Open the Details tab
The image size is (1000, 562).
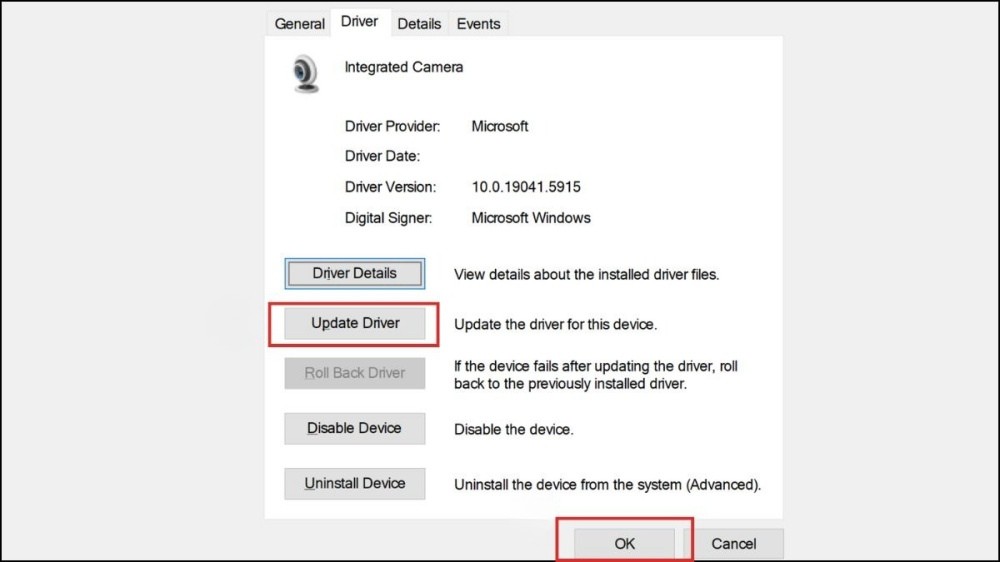[x=419, y=23]
